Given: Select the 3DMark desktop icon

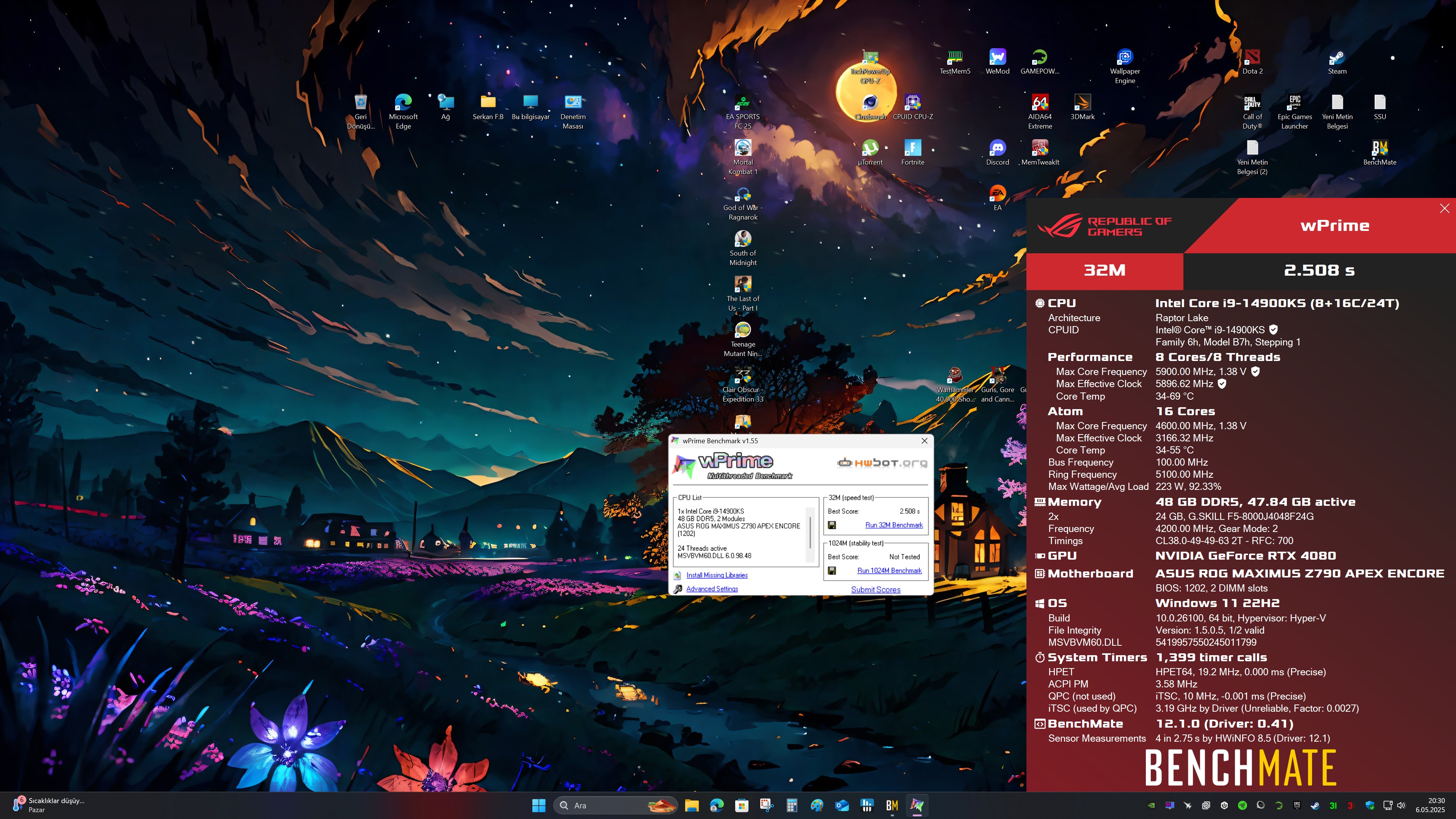Looking at the screenshot, I should [x=1083, y=107].
